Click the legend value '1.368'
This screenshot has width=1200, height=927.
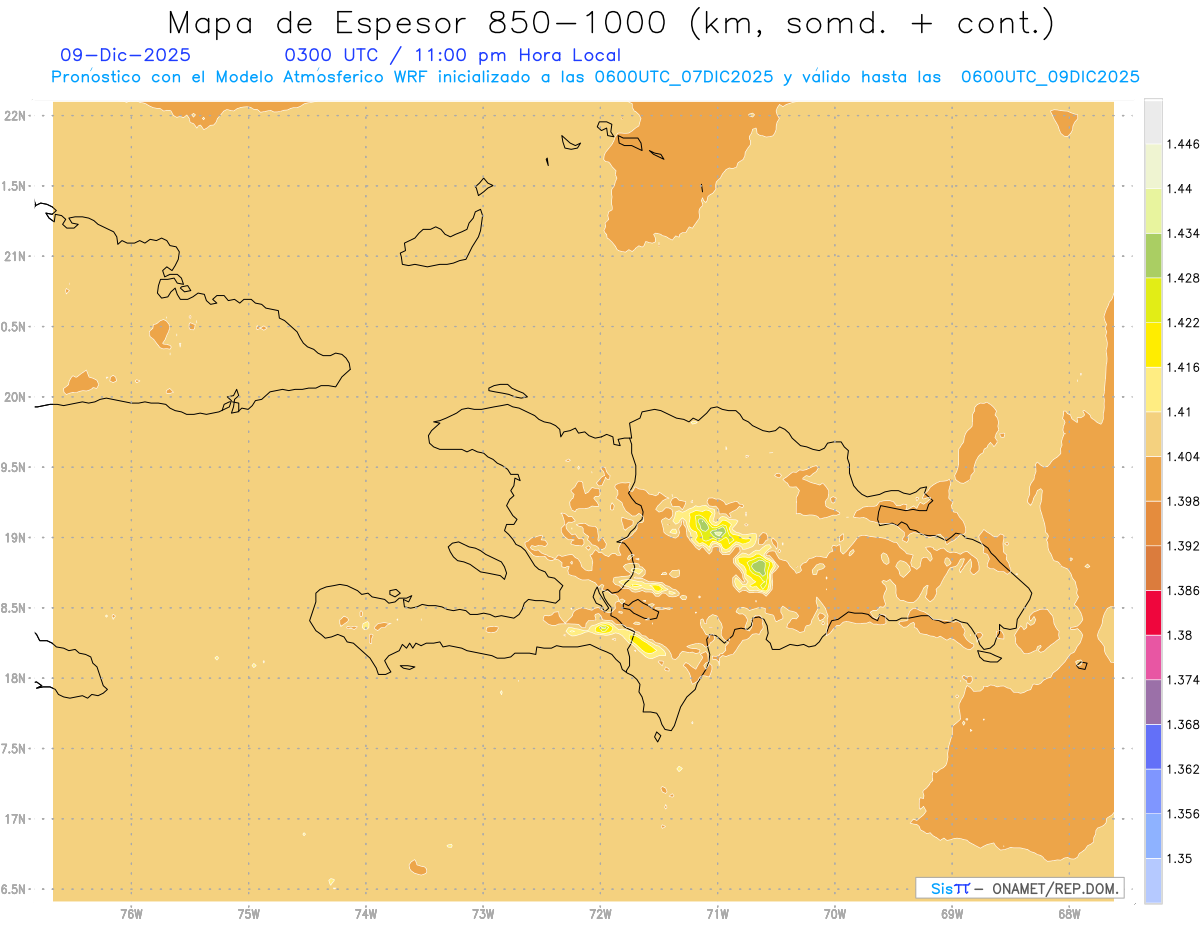tap(1182, 724)
